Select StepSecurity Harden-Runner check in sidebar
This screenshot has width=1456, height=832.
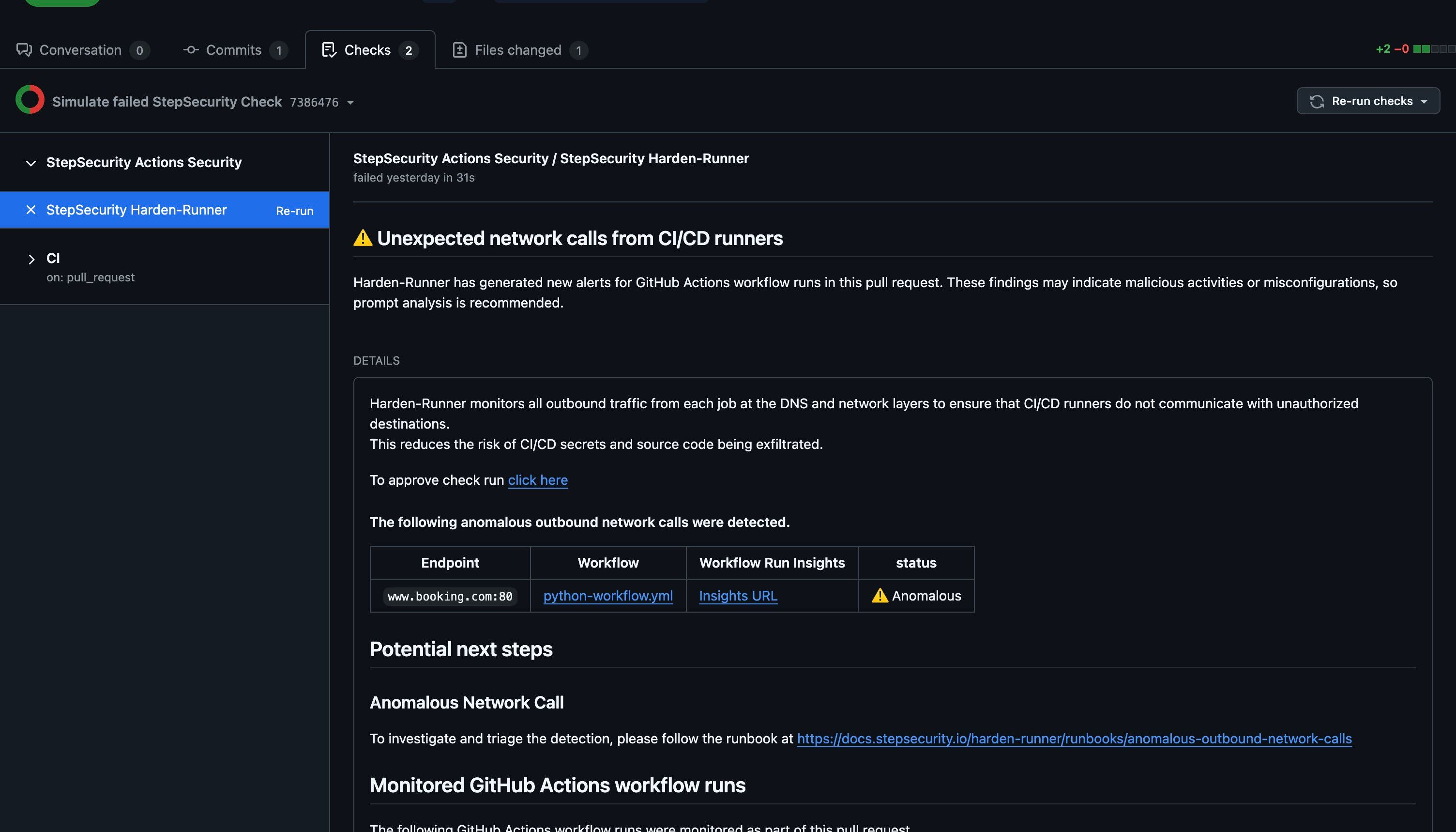pos(165,210)
